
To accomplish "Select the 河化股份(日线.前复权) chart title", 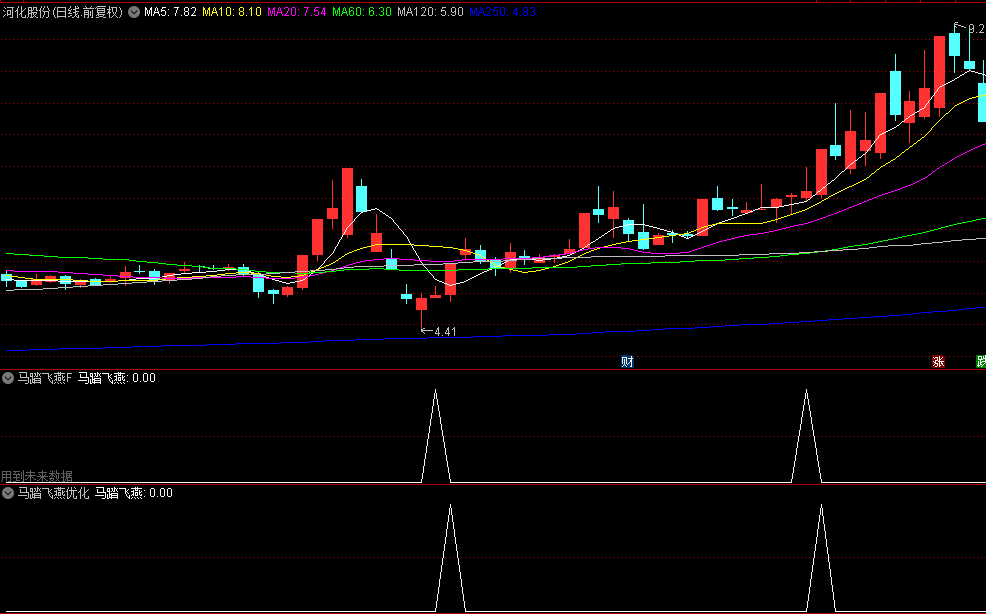I will tap(62, 11).
